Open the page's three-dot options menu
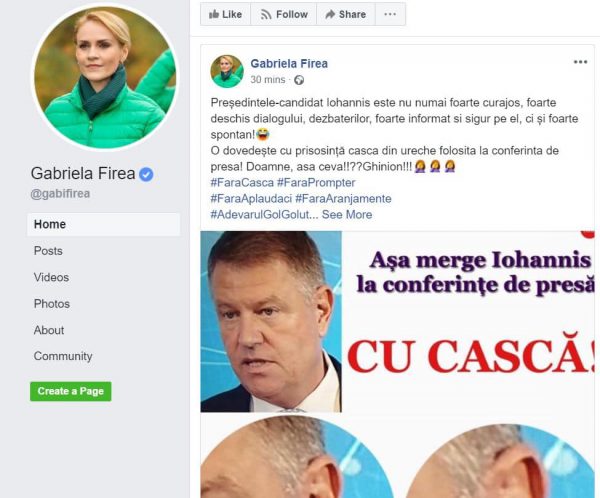 tap(390, 14)
